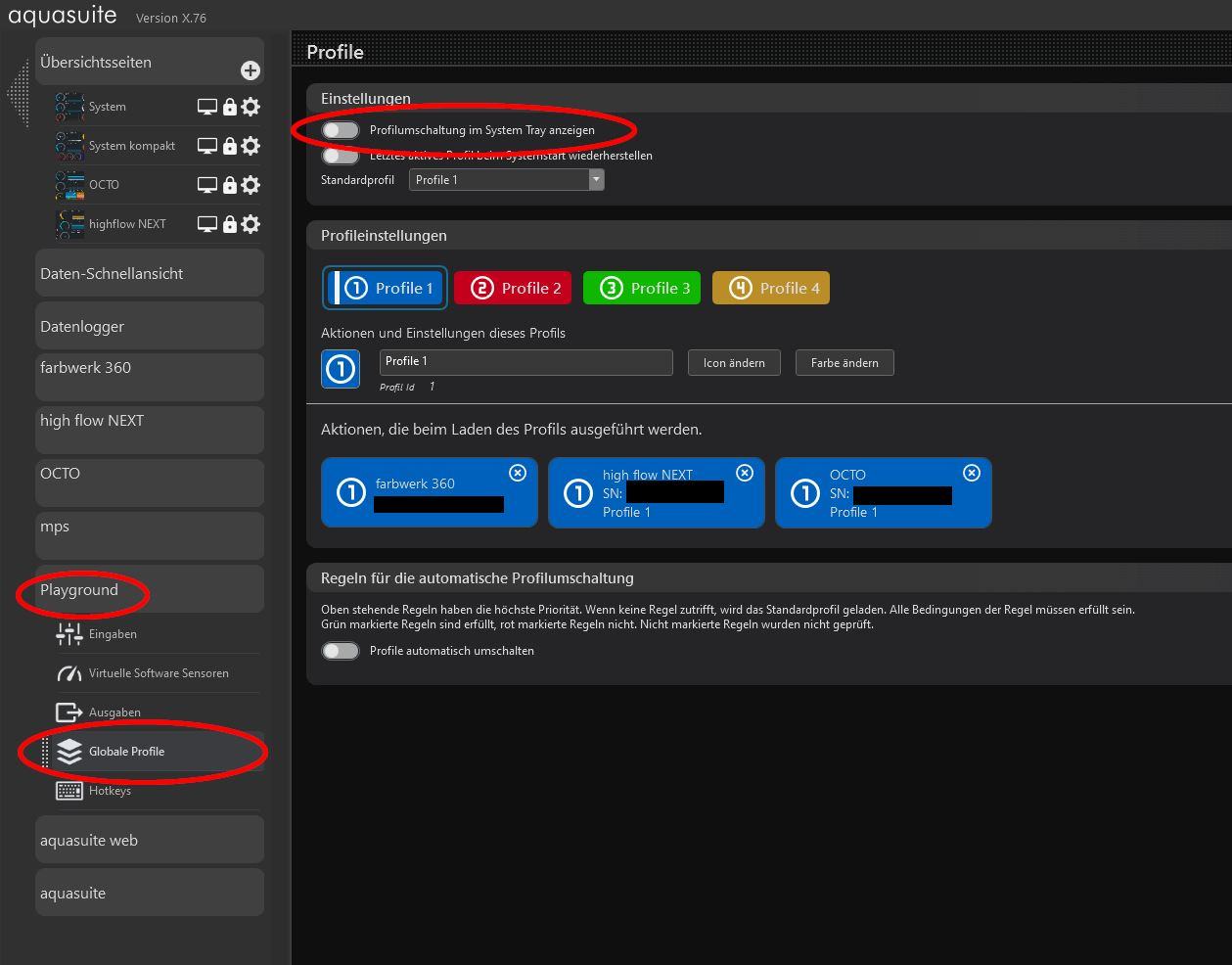Open OCTO overview page thumbnail
The height and width of the screenshot is (965, 1232).
[69, 185]
